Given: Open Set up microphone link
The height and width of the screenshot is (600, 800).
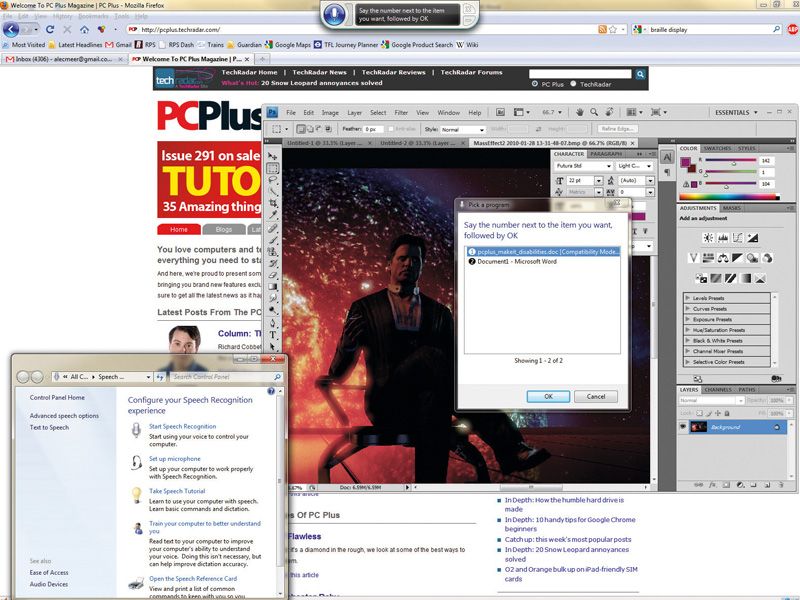Looking at the screenshot, I should point(174,459).
